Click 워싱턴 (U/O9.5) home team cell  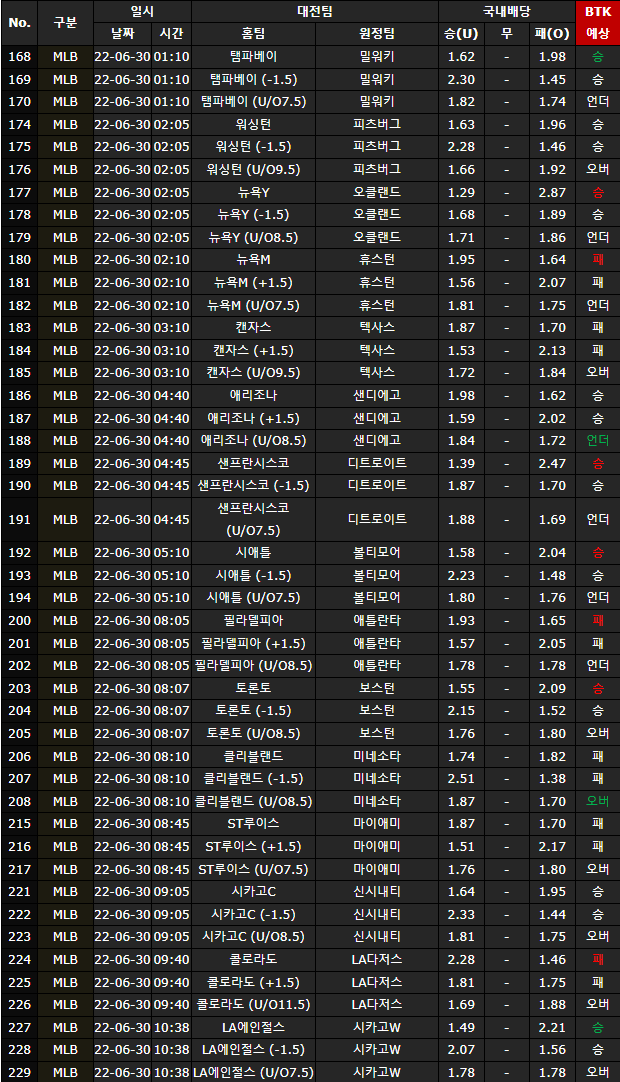pyautogui.click(x=253, y=170)
